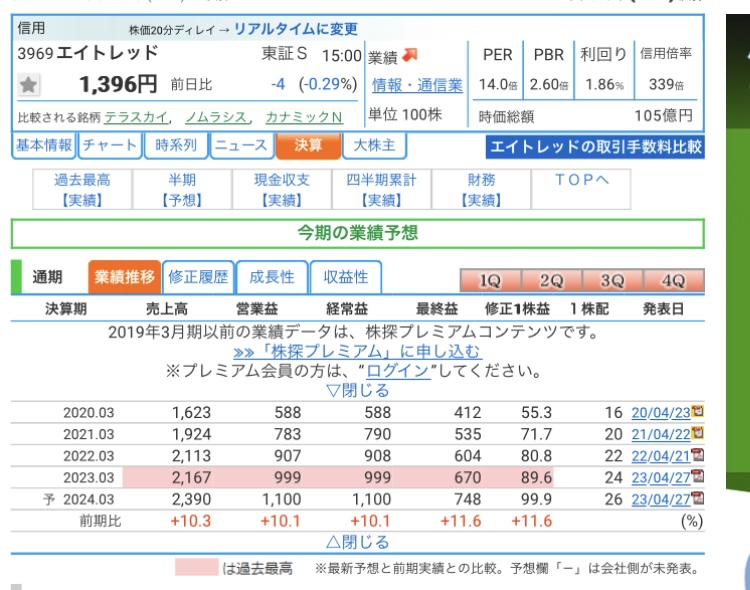Click 利回り value 1.86%
The width and height of the screenshot is (750, 590).
click(x=605, y=85)
